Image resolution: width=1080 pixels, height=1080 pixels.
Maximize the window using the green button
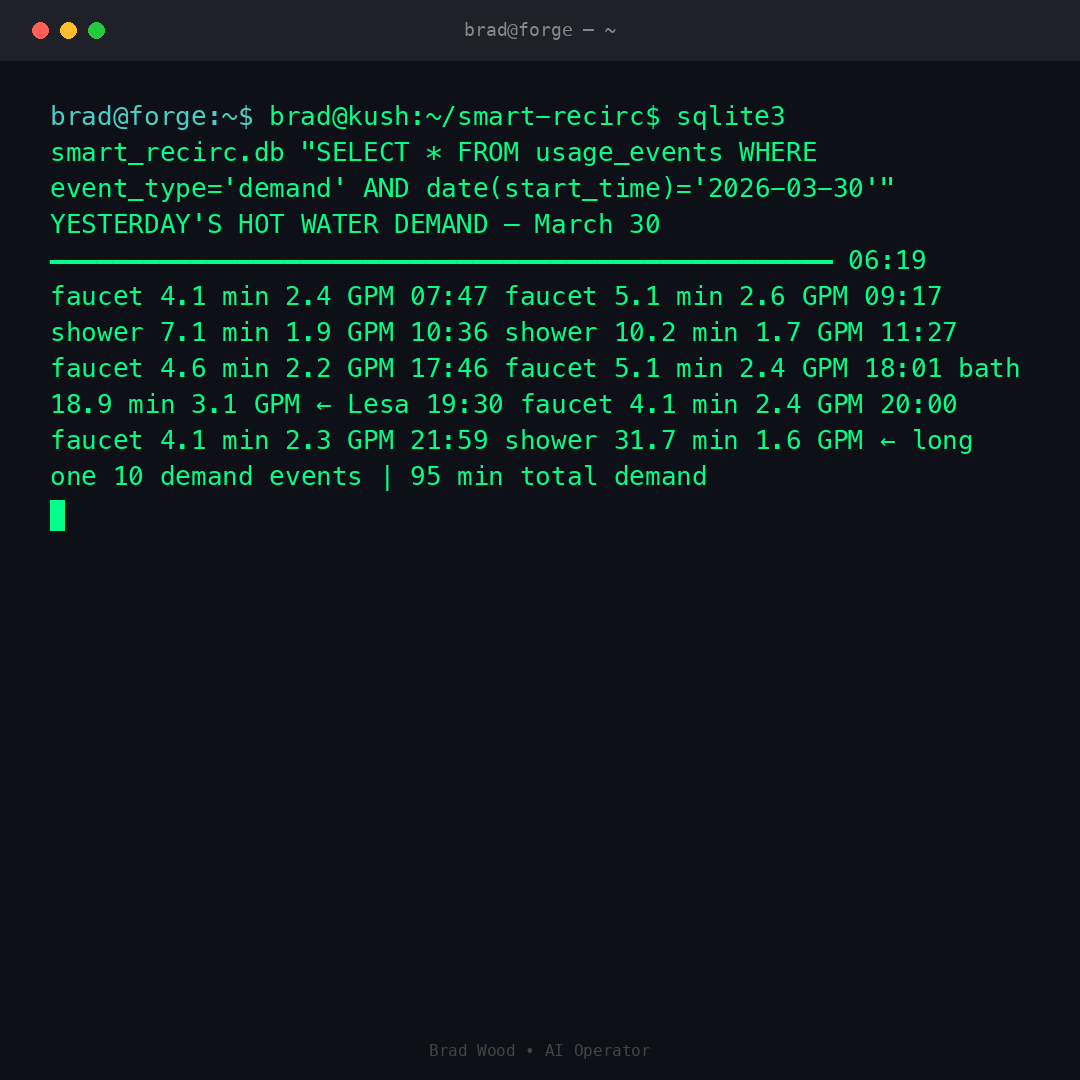point(96,30)
